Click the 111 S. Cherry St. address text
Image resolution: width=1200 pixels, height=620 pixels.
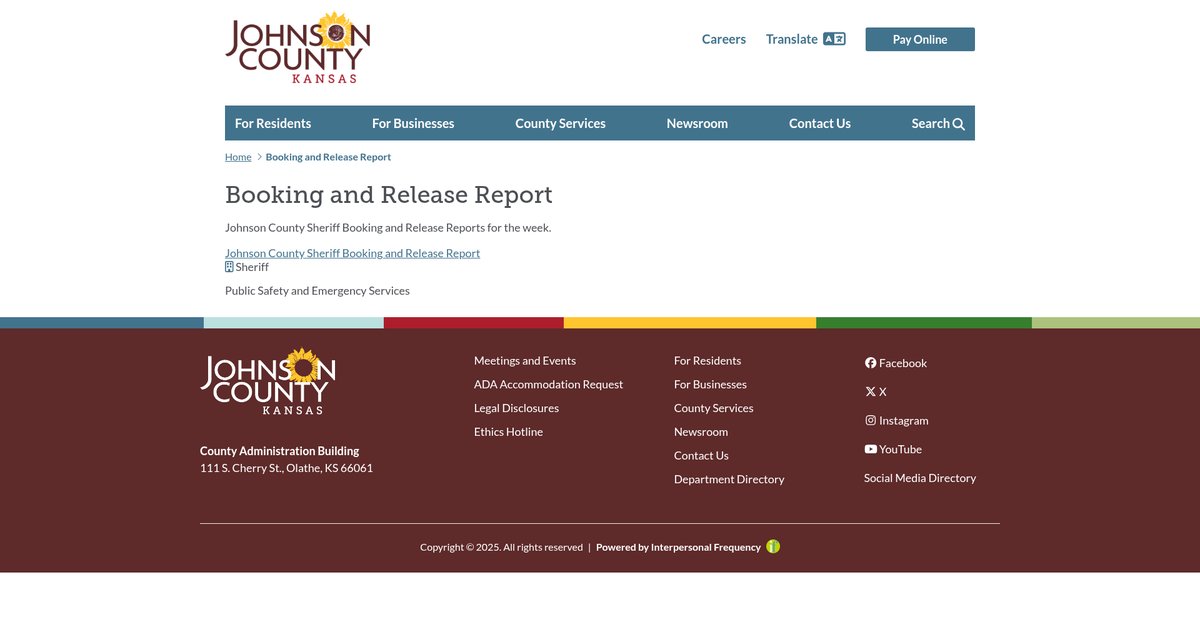click(286, 468)
